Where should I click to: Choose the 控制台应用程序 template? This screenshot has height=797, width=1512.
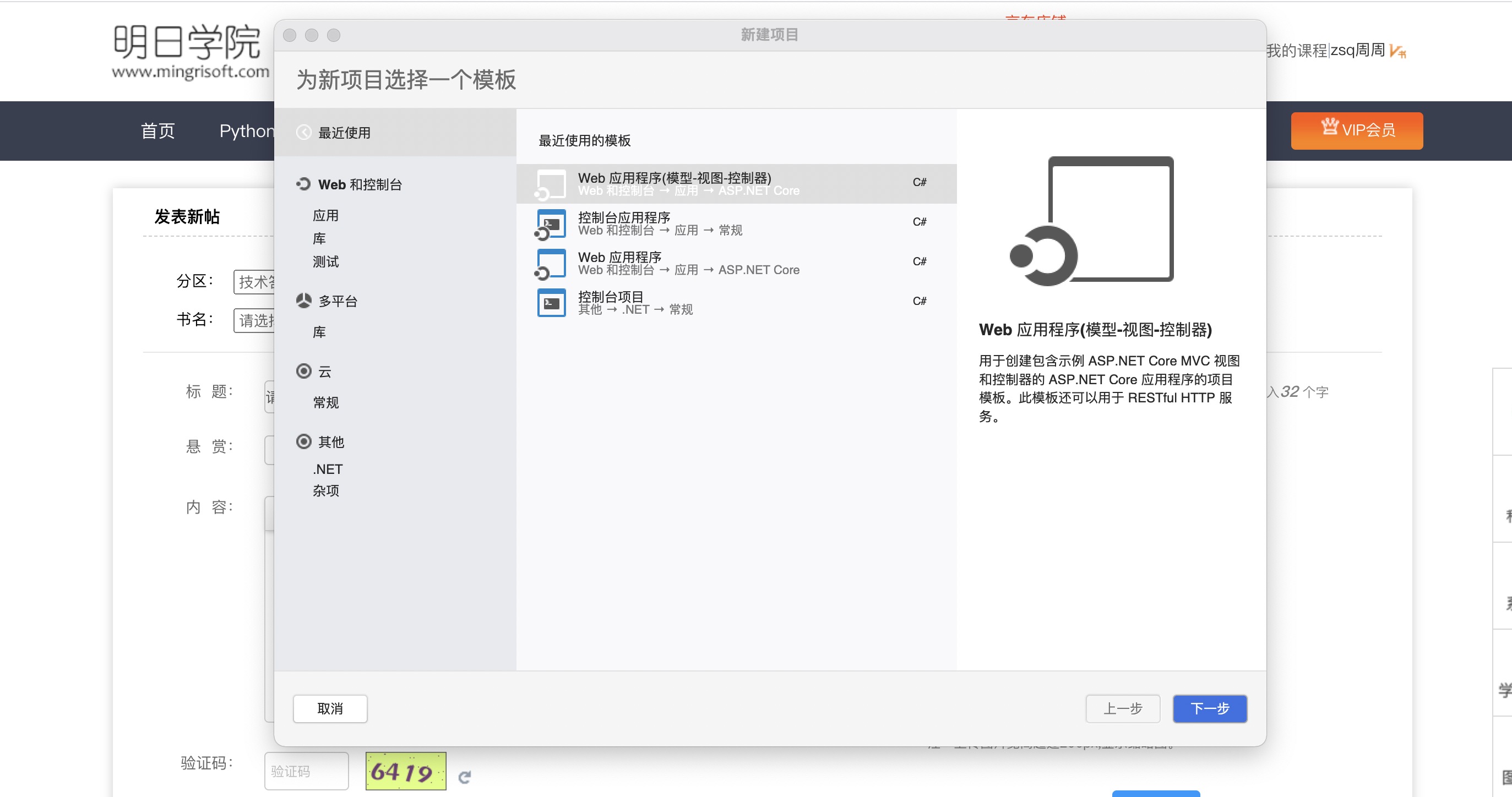(736, 223)
